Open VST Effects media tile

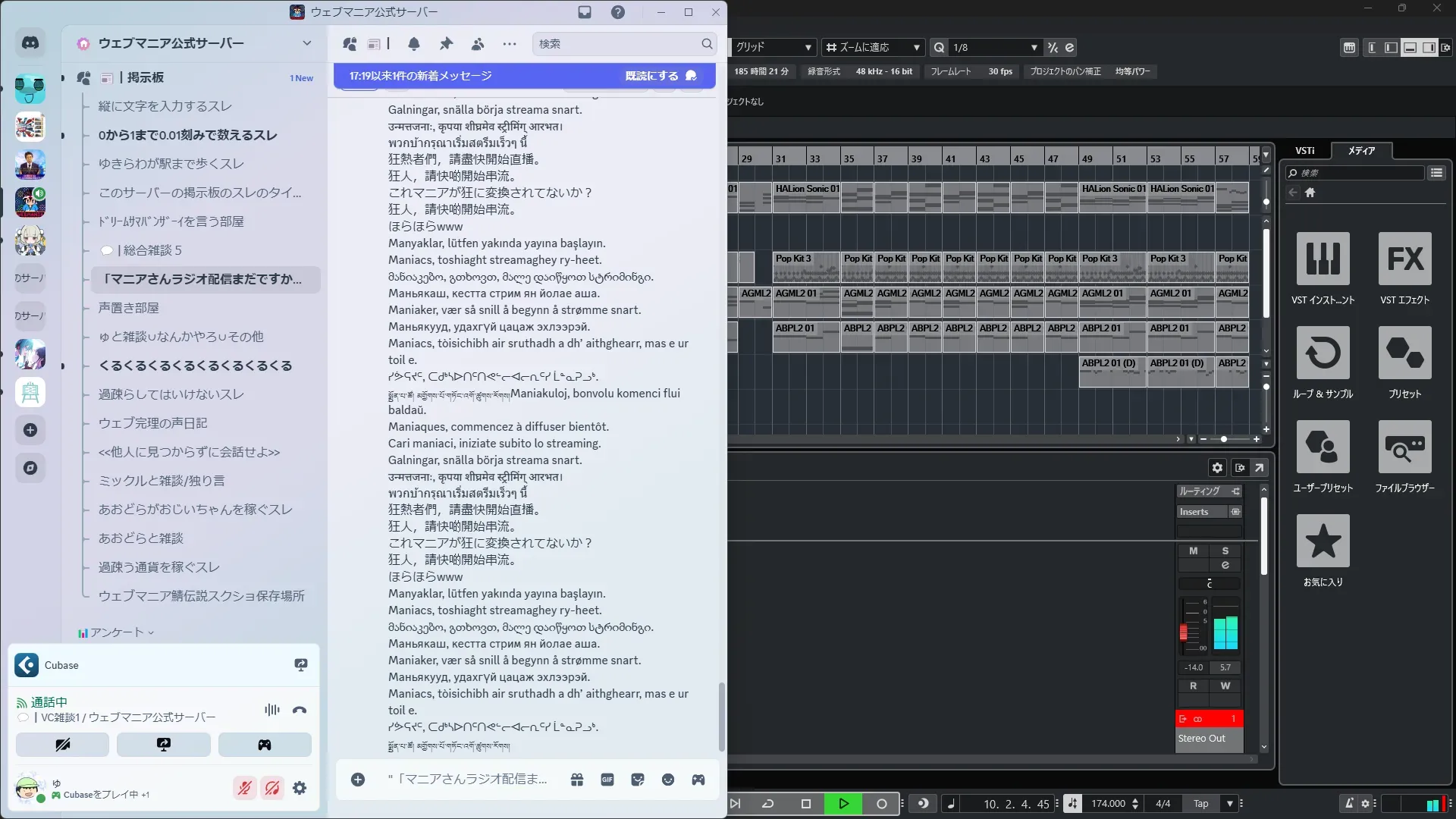1404,259
